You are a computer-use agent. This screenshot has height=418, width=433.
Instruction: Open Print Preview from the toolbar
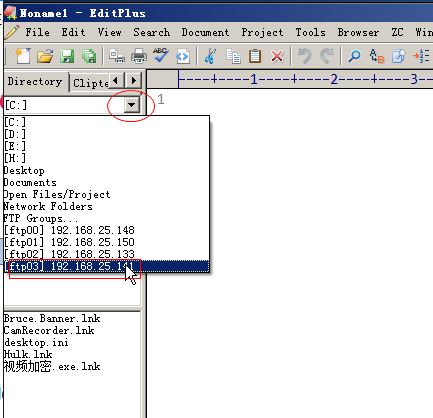[x=117, y=56]
